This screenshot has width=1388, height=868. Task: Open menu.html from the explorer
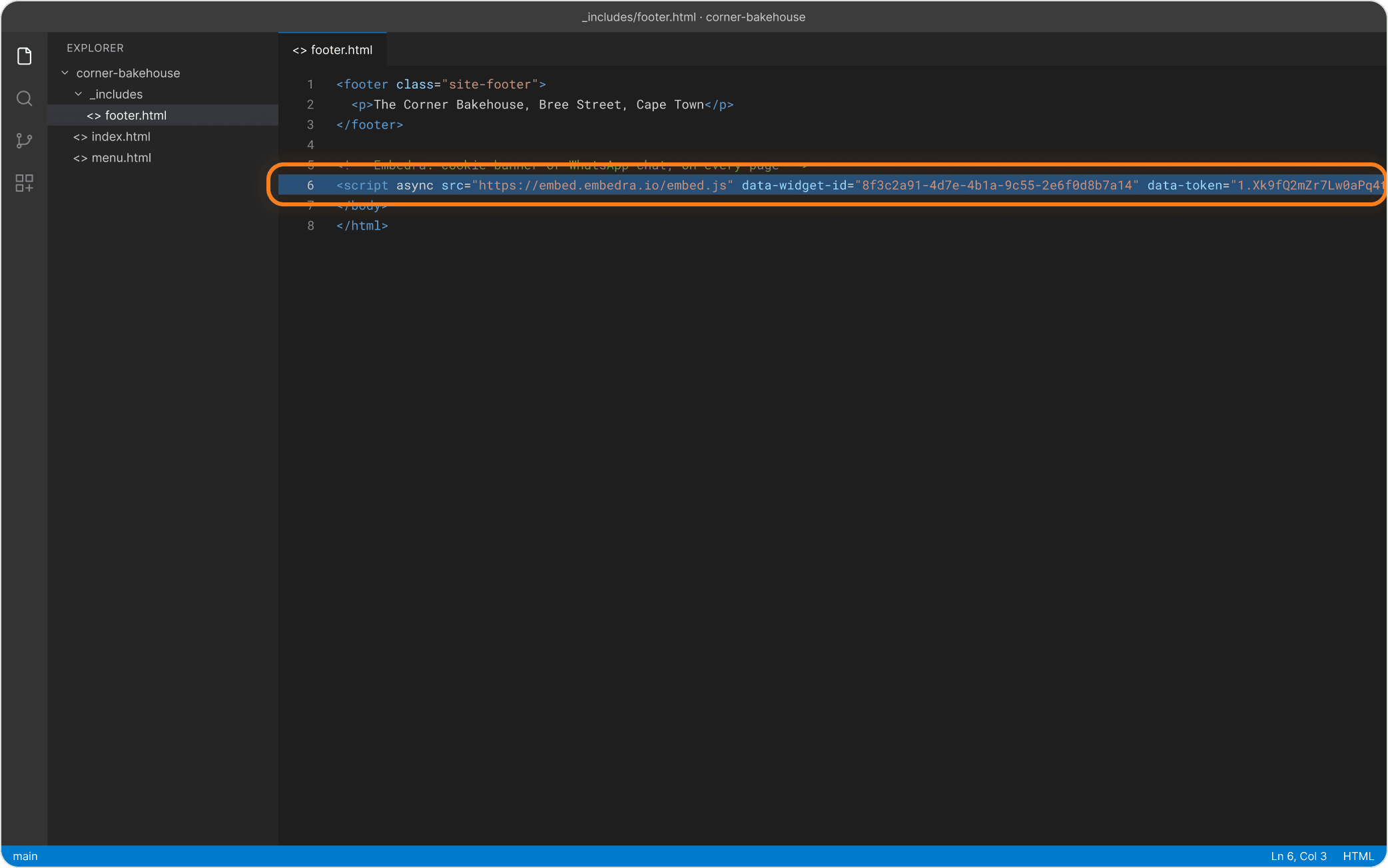[x=163, y=158]
